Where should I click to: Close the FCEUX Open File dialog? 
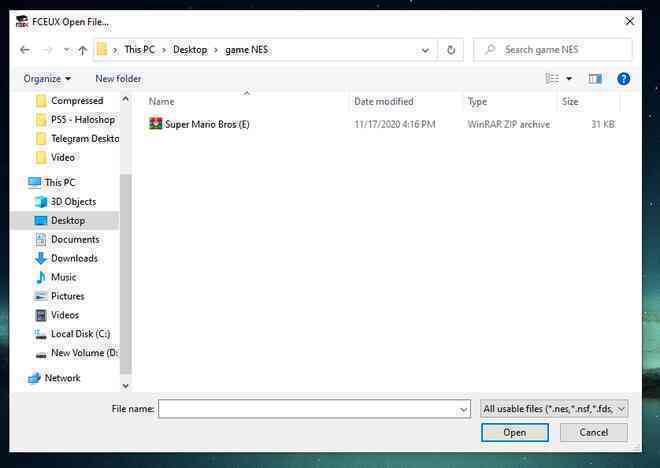tap(629, 21)
